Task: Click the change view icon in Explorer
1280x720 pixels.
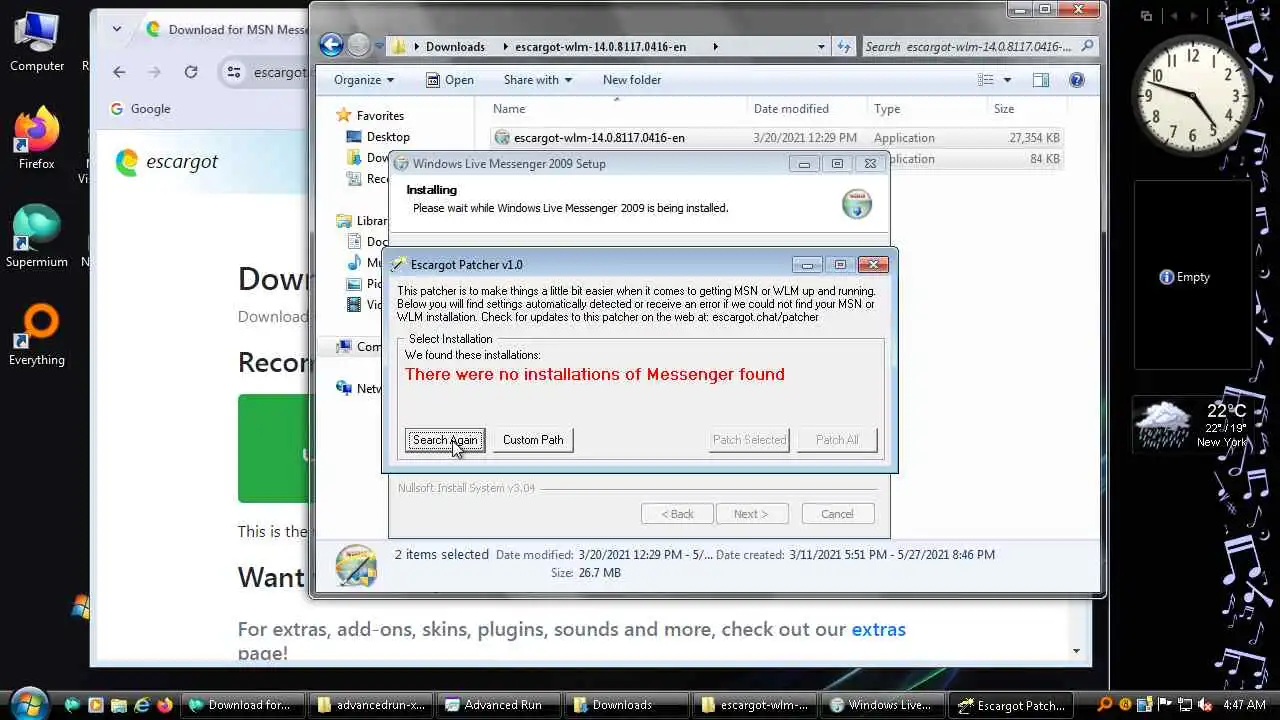Action: point(986,80)
